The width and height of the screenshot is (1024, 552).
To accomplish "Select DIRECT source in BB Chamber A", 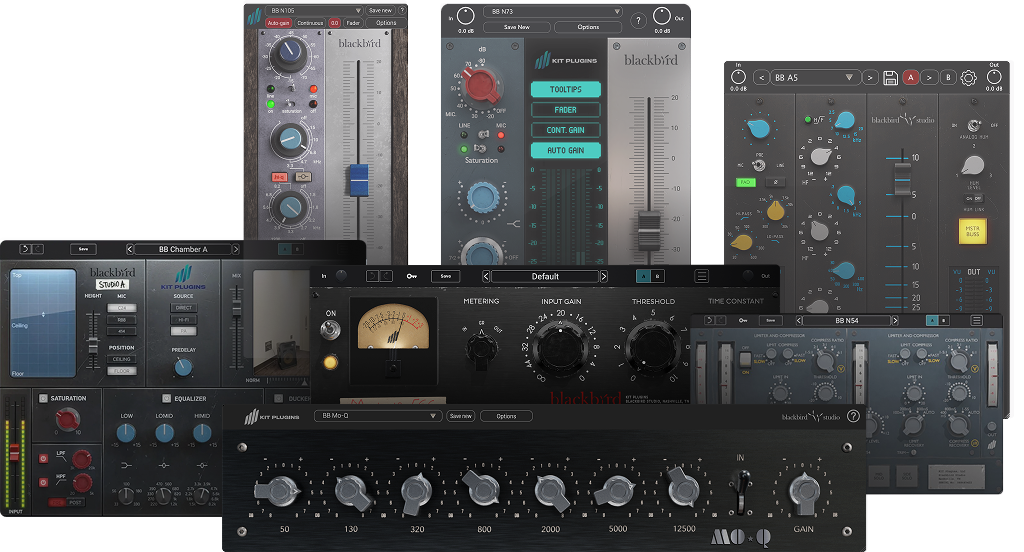I will pyautogui.click(x=184, y=307).
